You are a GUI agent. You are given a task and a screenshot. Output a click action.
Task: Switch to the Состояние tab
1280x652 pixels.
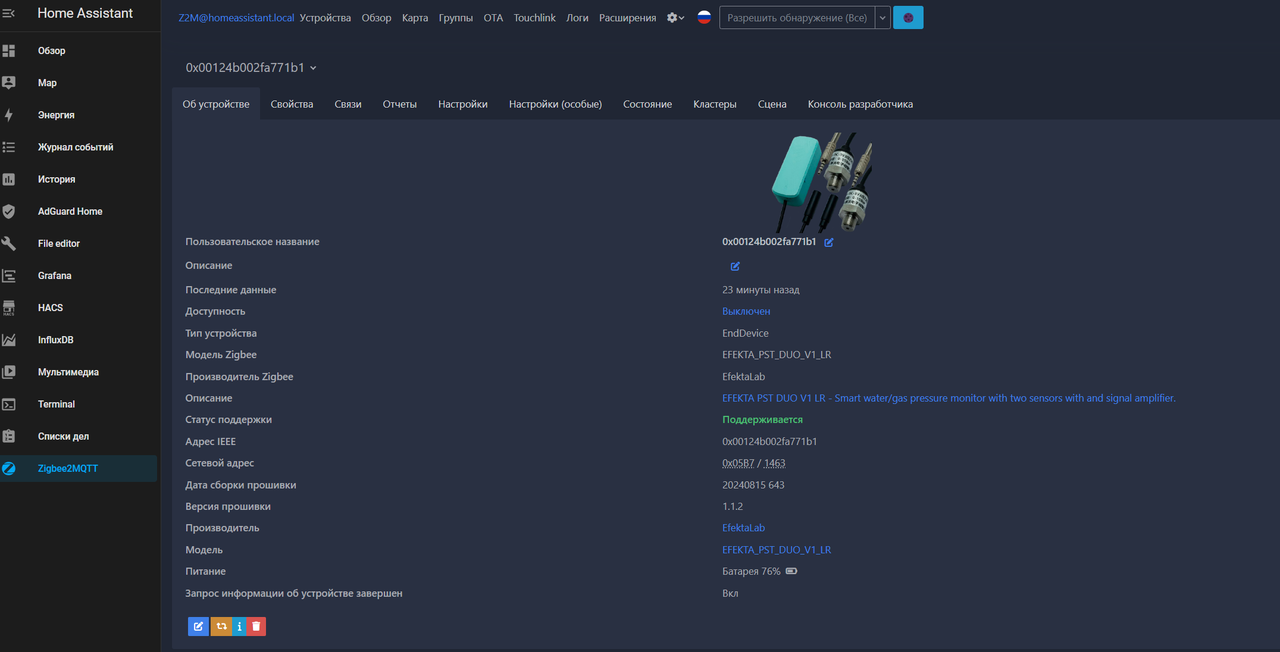[648, 104]
